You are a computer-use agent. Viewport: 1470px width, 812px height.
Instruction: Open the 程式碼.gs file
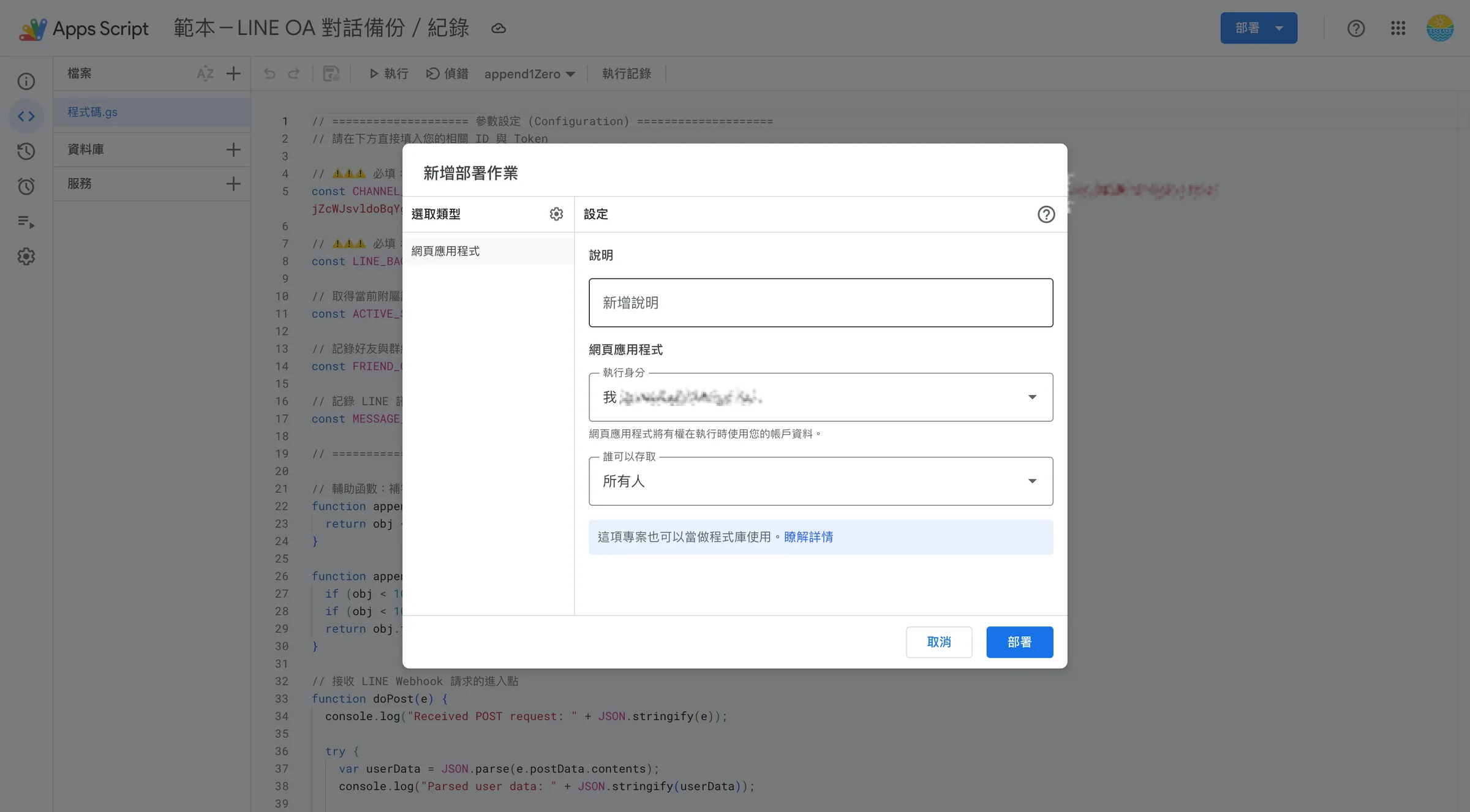tap(152, 112)
